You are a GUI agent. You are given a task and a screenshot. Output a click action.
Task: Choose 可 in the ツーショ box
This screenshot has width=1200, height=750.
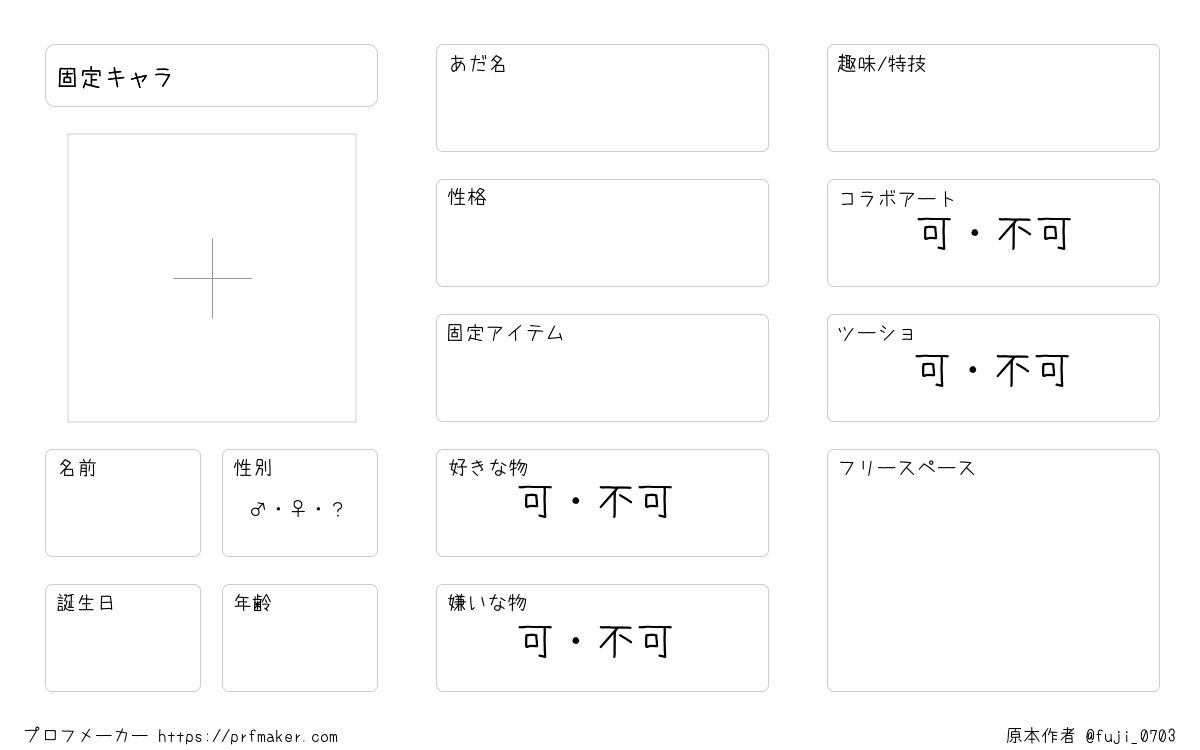[934, 370]
